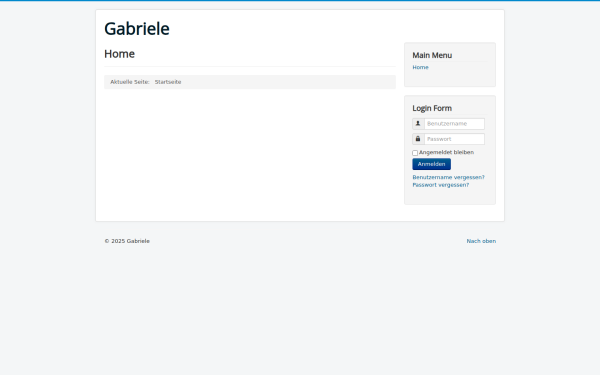Screen dimensions: 600x375
Task: Click the user icon beside Benutzername
Action: tap(418, 124)
